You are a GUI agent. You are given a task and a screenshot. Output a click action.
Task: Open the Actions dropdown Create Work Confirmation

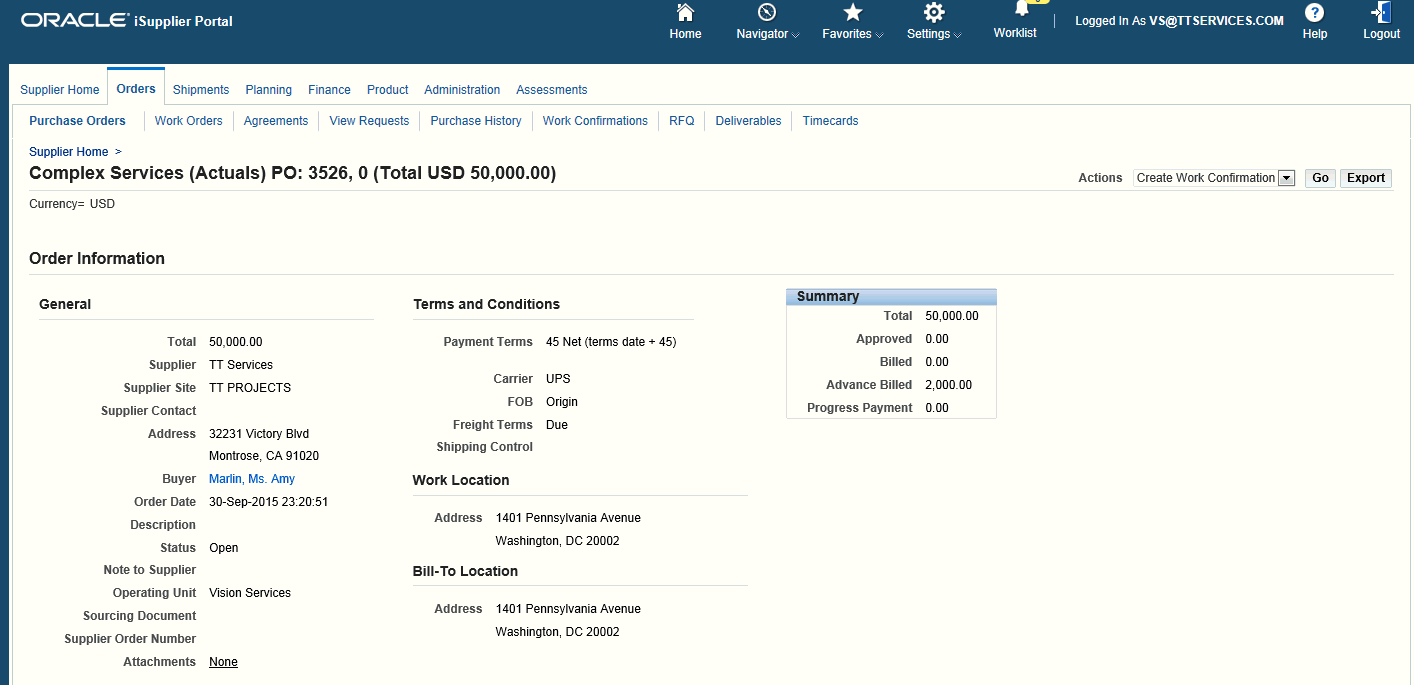click(1214, 178)
